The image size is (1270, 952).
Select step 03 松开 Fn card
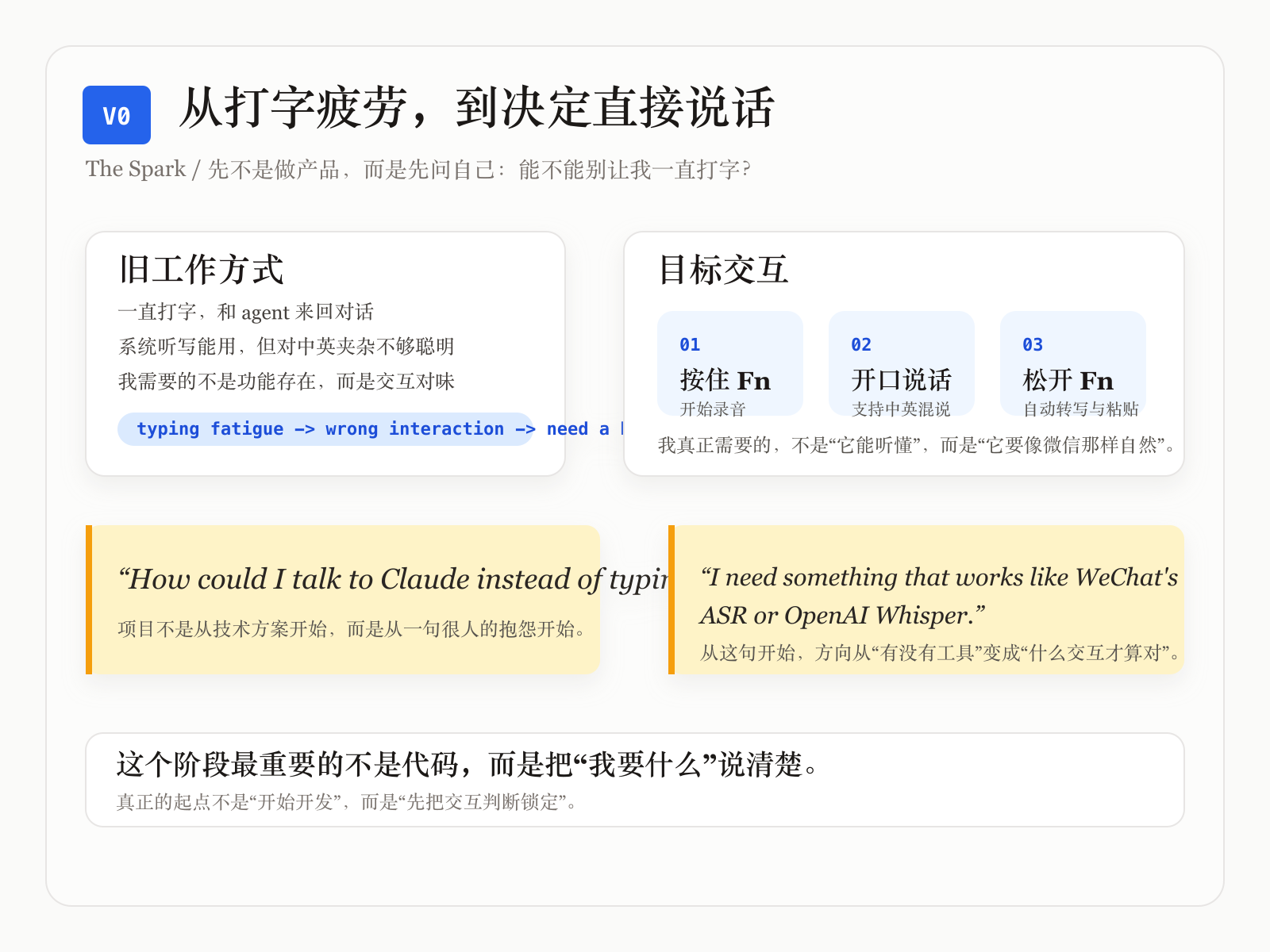point(1072,364)
